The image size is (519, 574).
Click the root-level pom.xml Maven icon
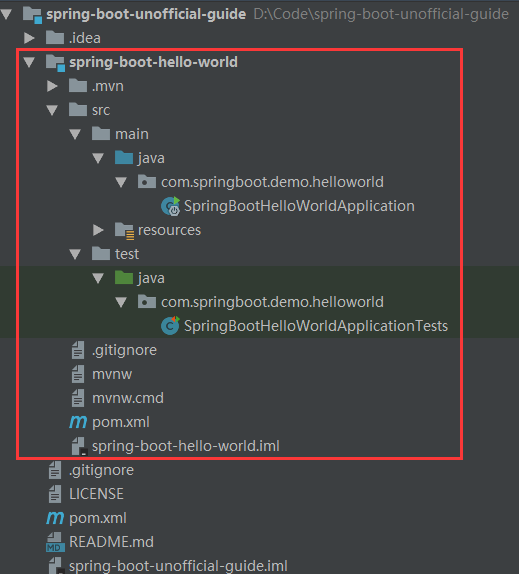point(55,518)
